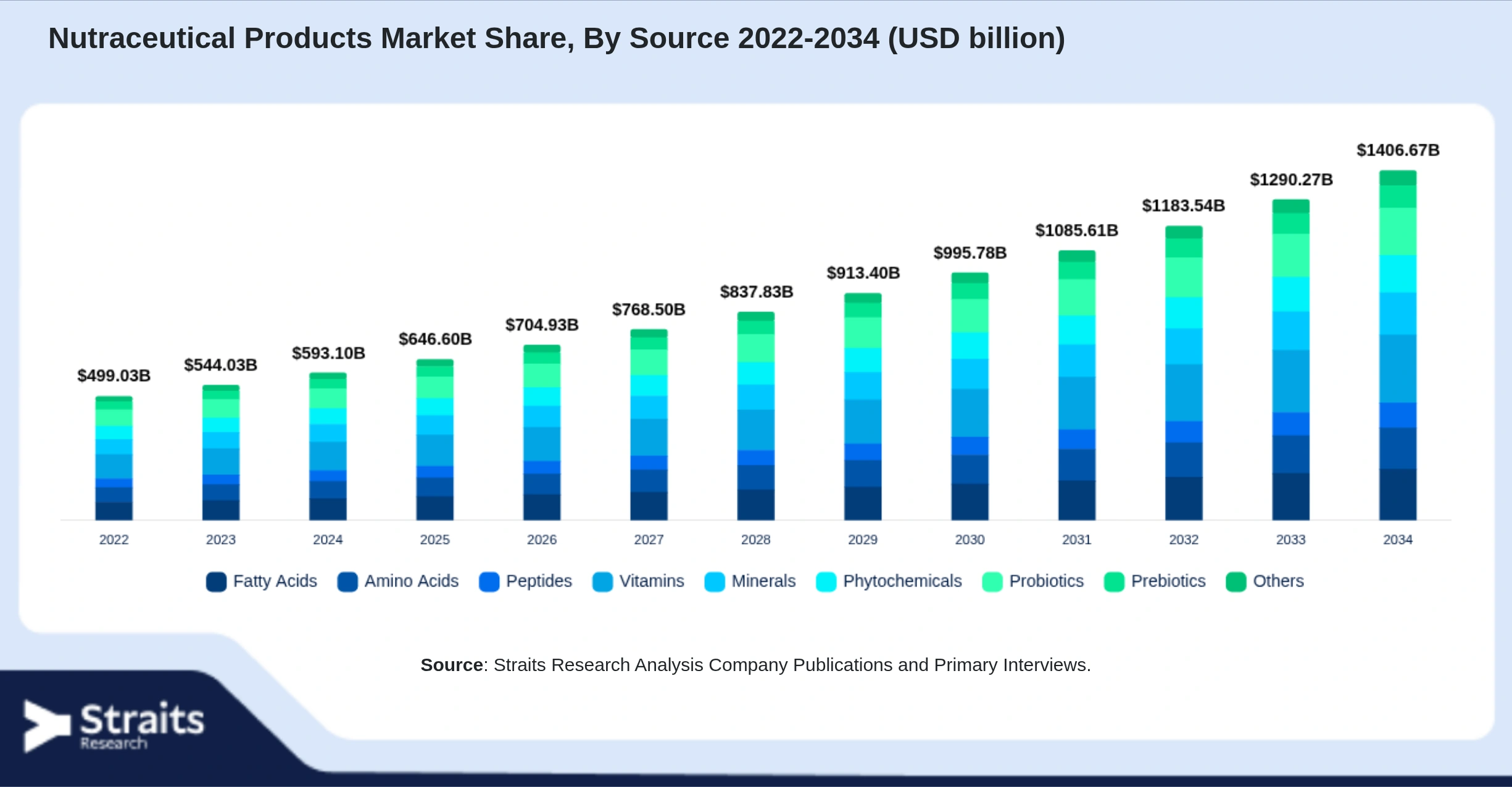This screenshot has width=1512, height=787.
Task: Click the Source attribution text
Action: click(x=756, y=665)
